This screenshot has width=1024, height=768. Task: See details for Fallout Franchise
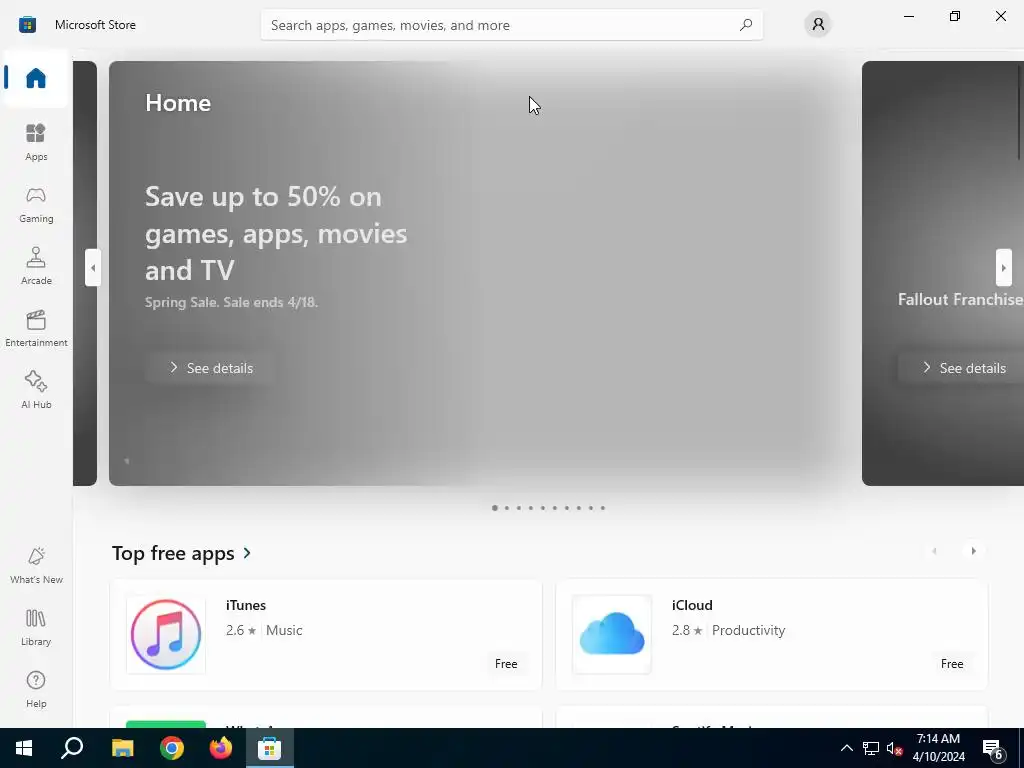963,368
